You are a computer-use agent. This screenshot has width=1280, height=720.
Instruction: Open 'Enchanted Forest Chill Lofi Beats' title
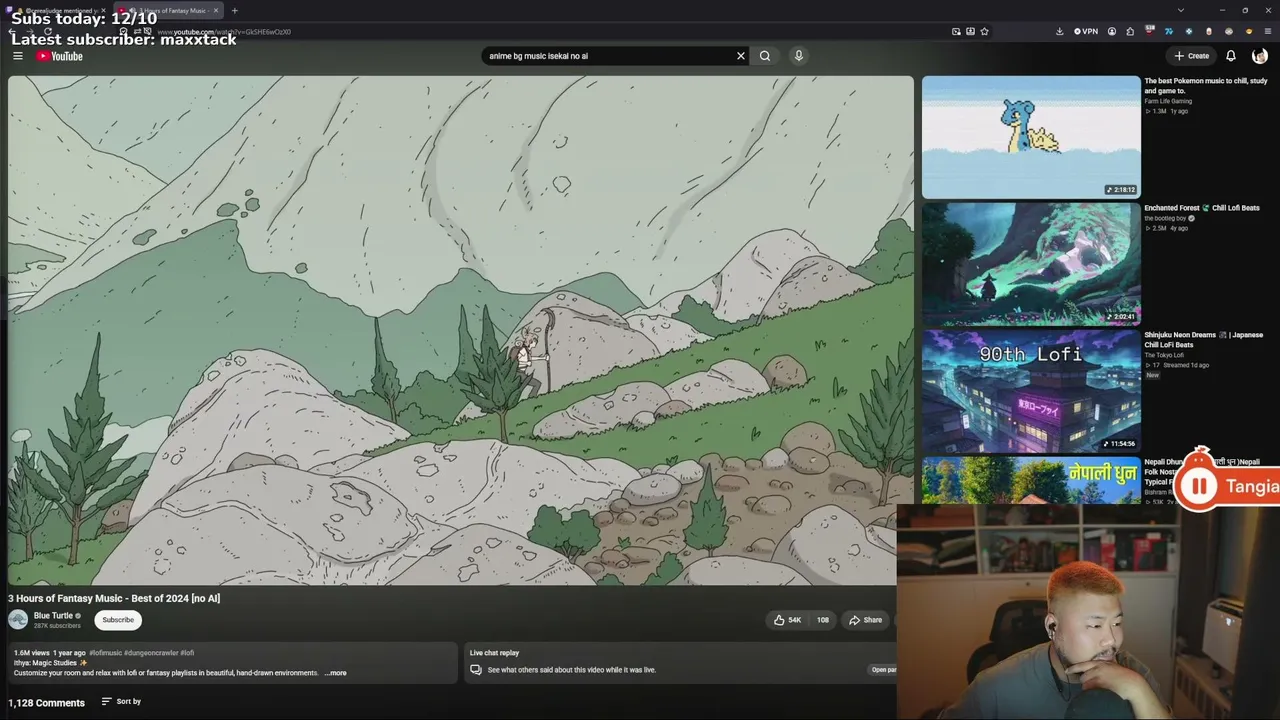(x=1202, y=208)
